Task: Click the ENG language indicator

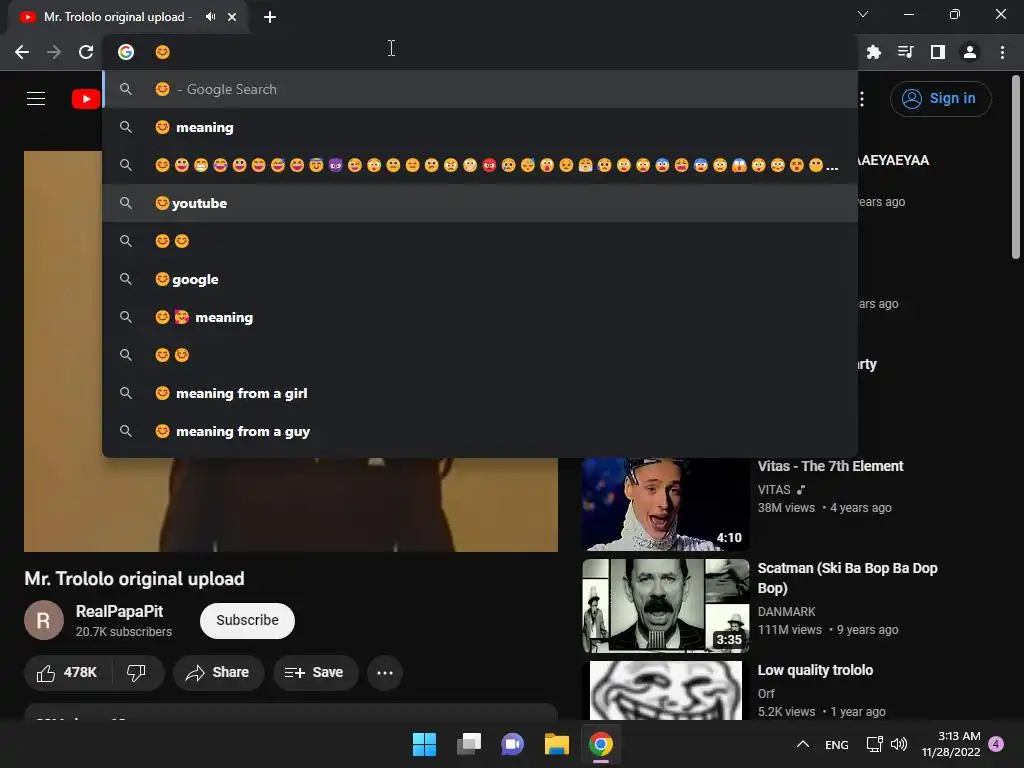Action: (x=837, y=744)
